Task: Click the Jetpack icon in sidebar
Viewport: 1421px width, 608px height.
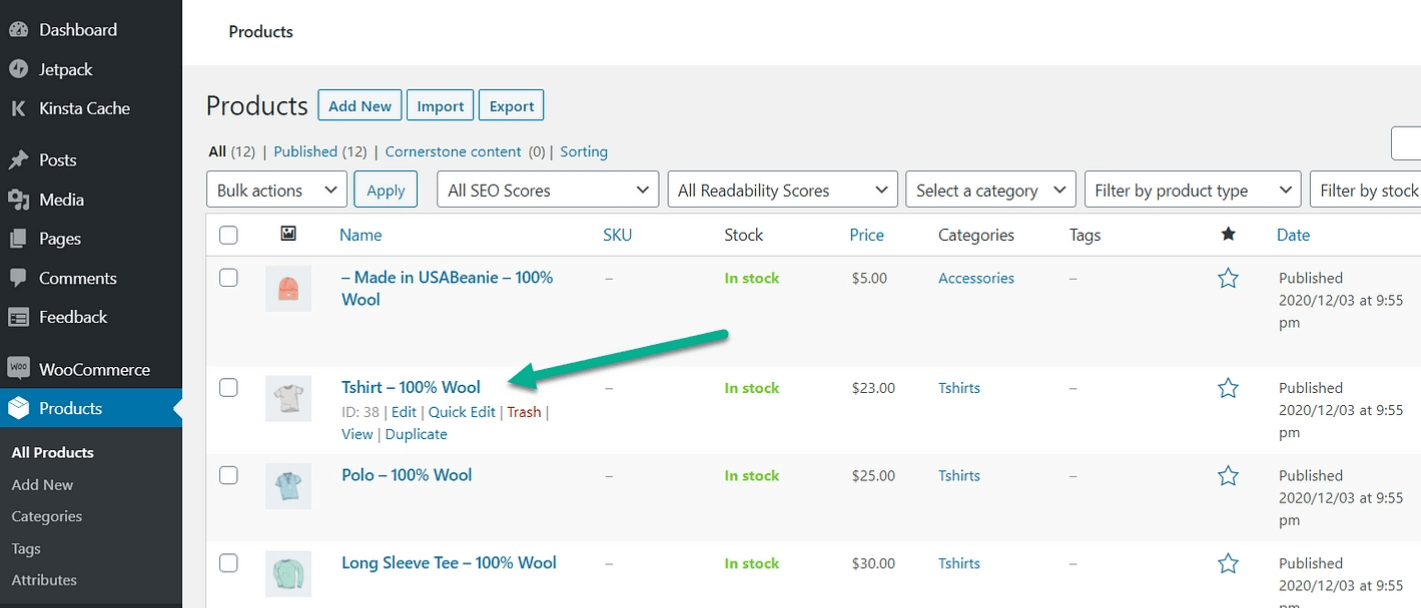Action: [18, 69]
